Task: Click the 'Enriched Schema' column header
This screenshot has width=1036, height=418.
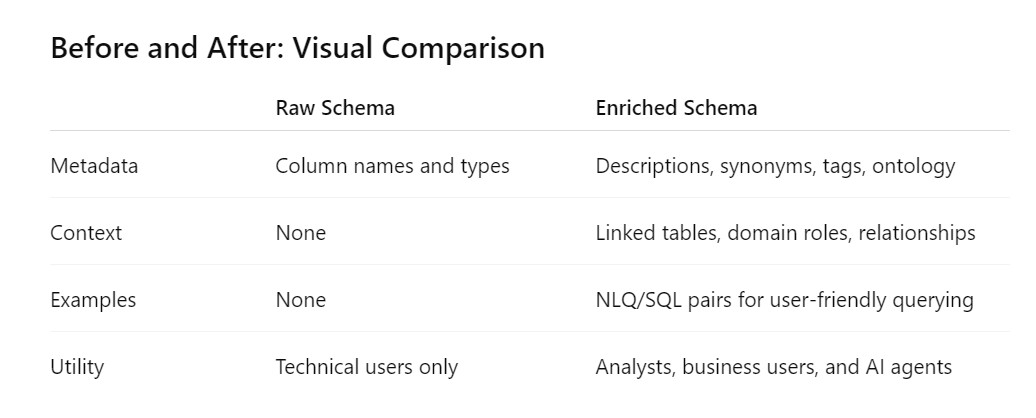Action: click(x=676, y=108)
